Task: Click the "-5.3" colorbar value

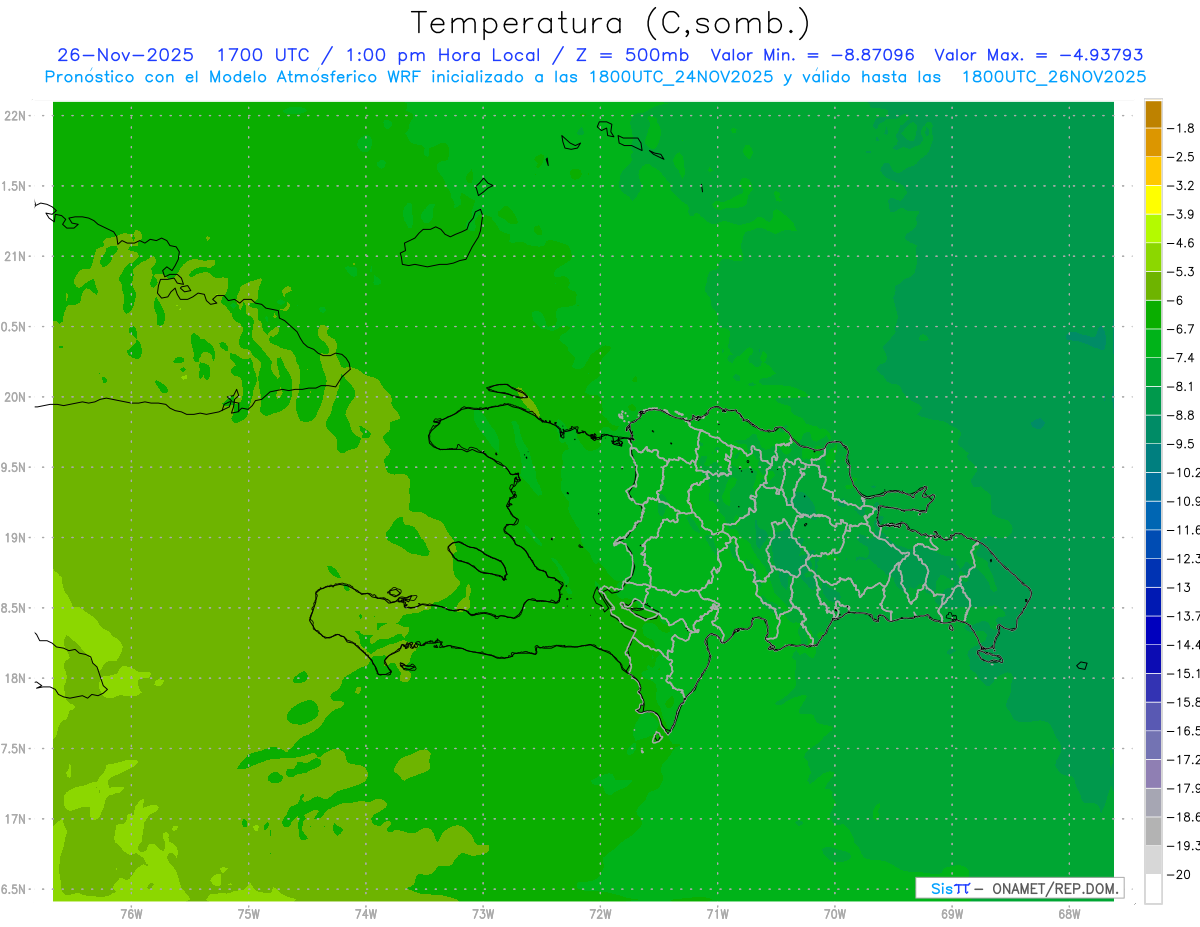Action: (x=1181, y=271)
